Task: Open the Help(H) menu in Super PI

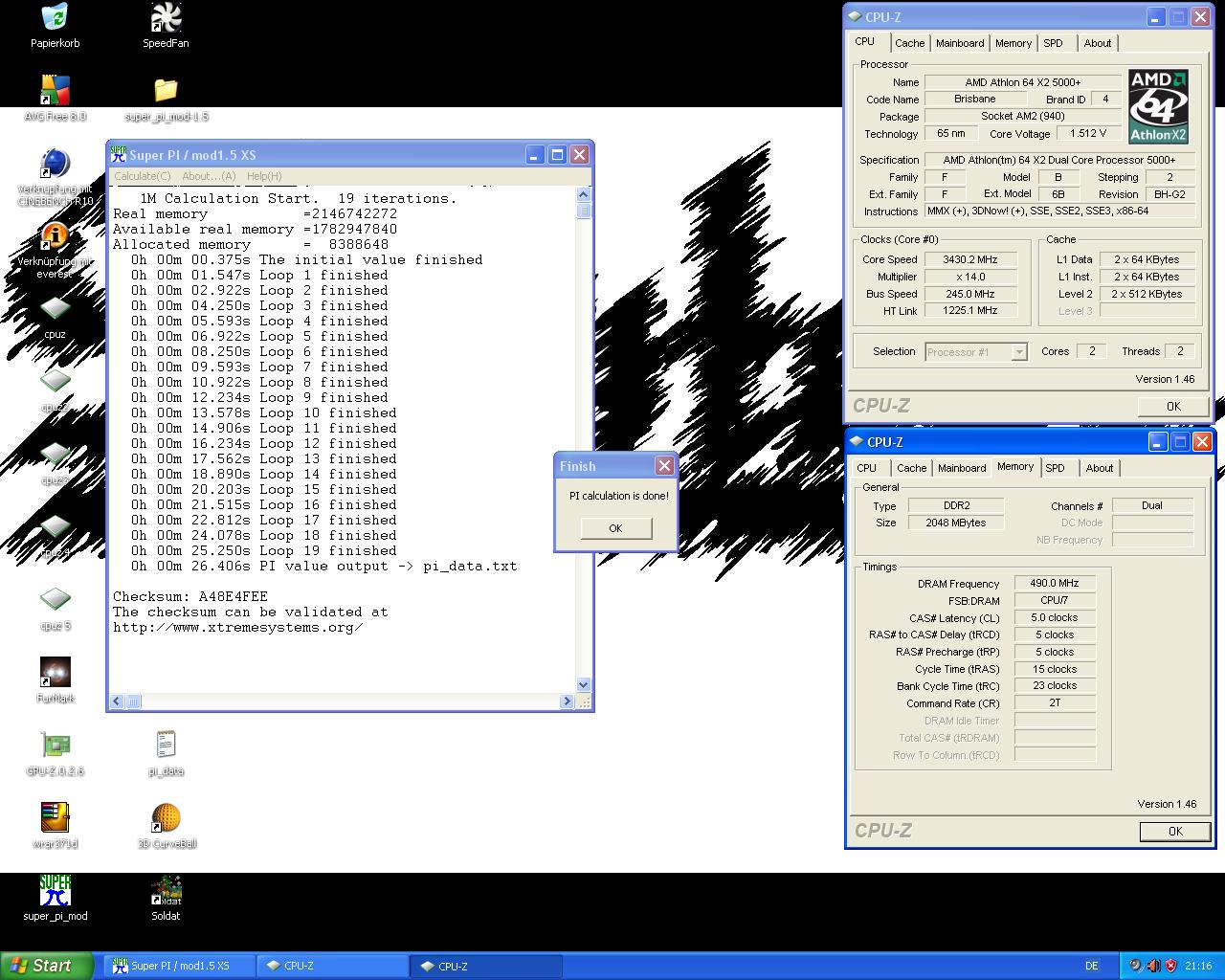Action: [x=264, y=176]
